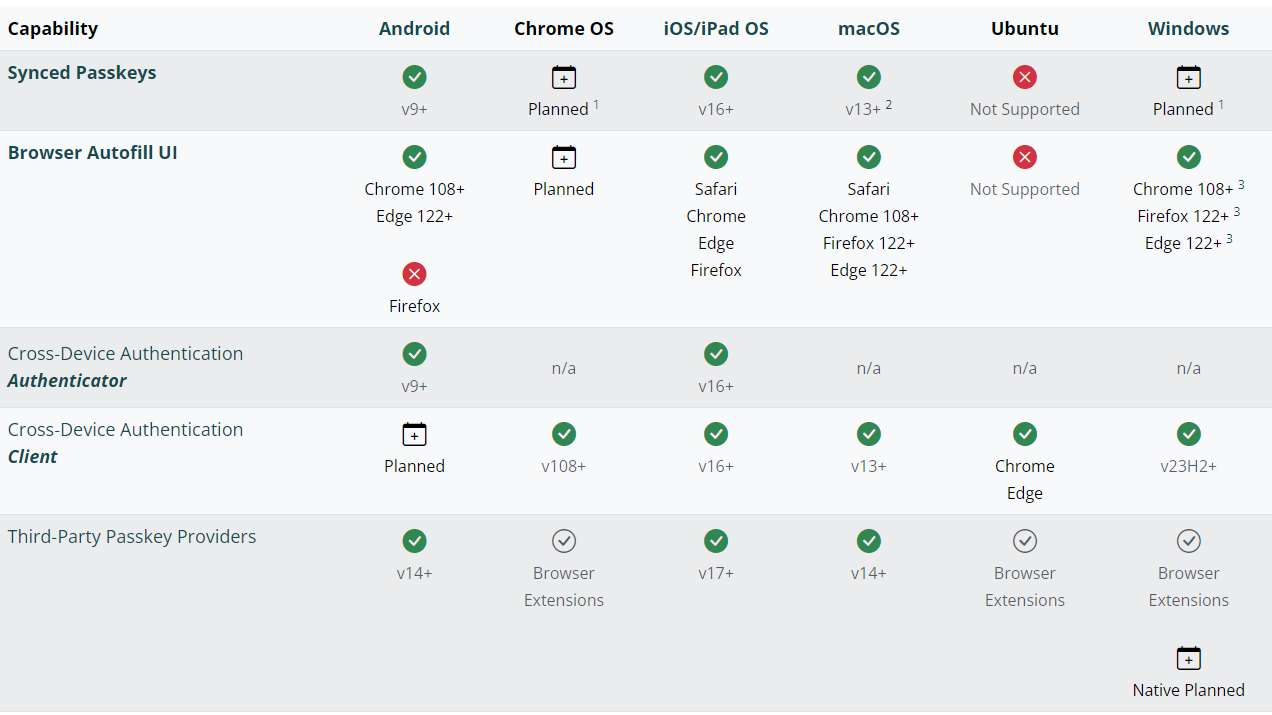The image size is (1272, 715).
Task: Click the planned calendar icon for Windows Synced Passkeys
Action: [1188, 77]
